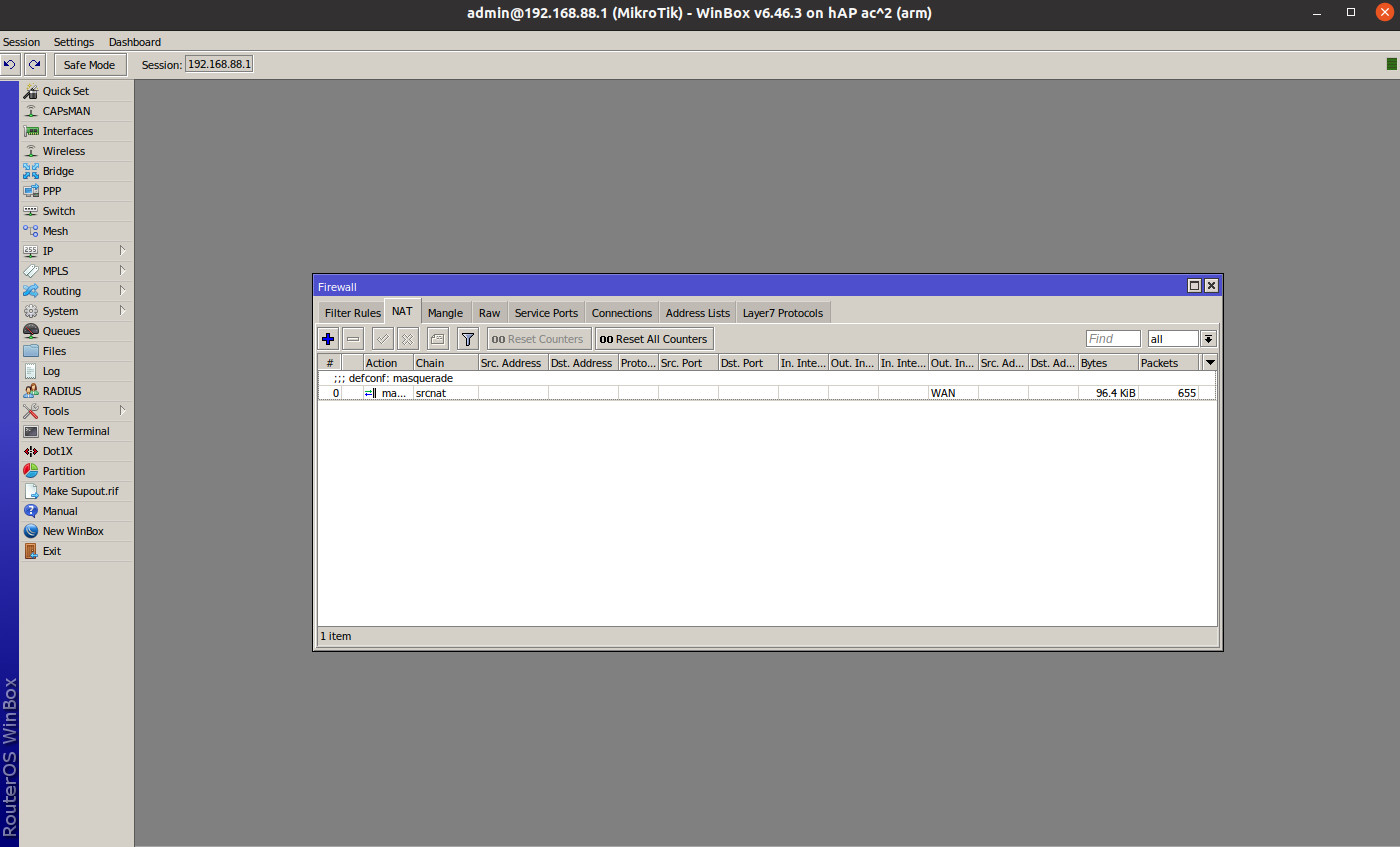
Task: Select the NAT tab
Action: [x=402, y=311]
